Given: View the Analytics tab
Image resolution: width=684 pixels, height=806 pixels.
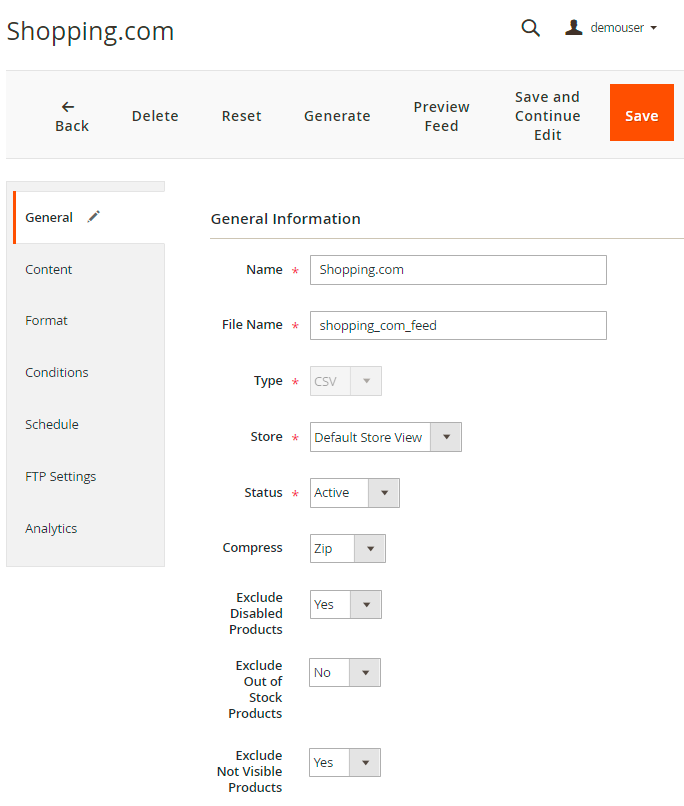Looking at the screenshot, I should (51, 529).
